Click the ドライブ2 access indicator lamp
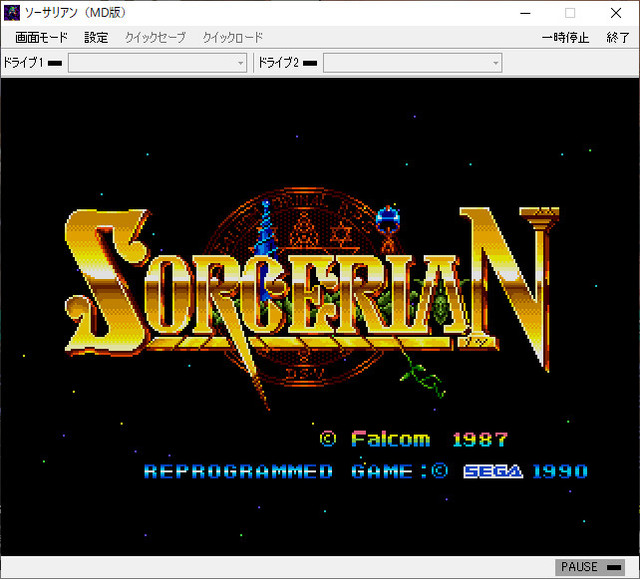This screenshot has height=579, width=640. pos(310,63)
